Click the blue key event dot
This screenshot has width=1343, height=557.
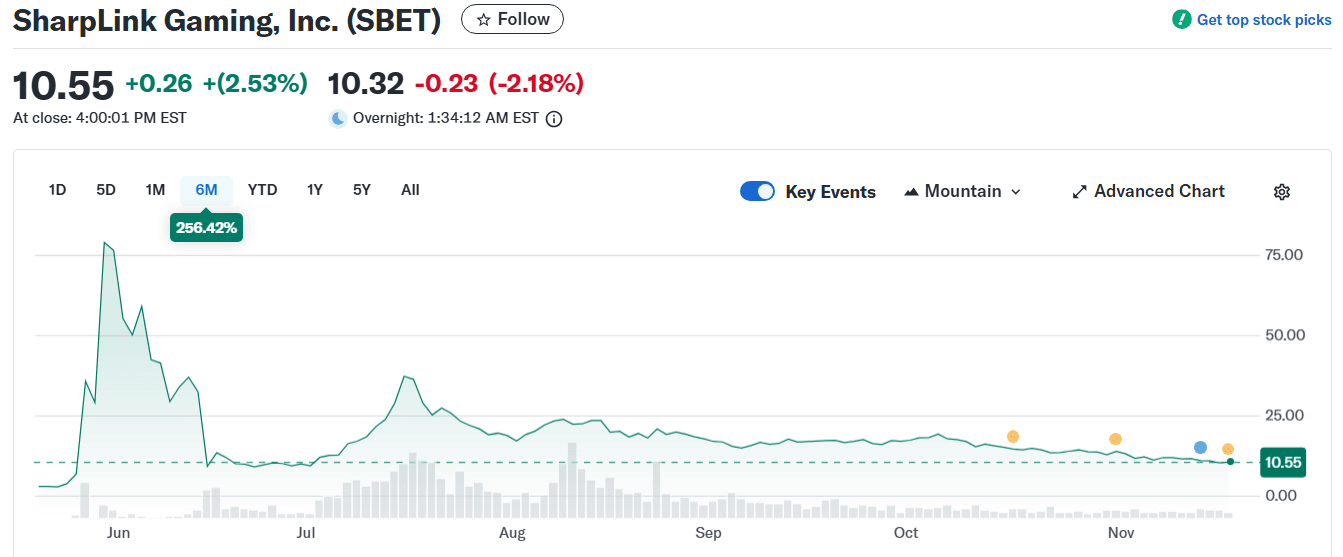(1200, 447)
